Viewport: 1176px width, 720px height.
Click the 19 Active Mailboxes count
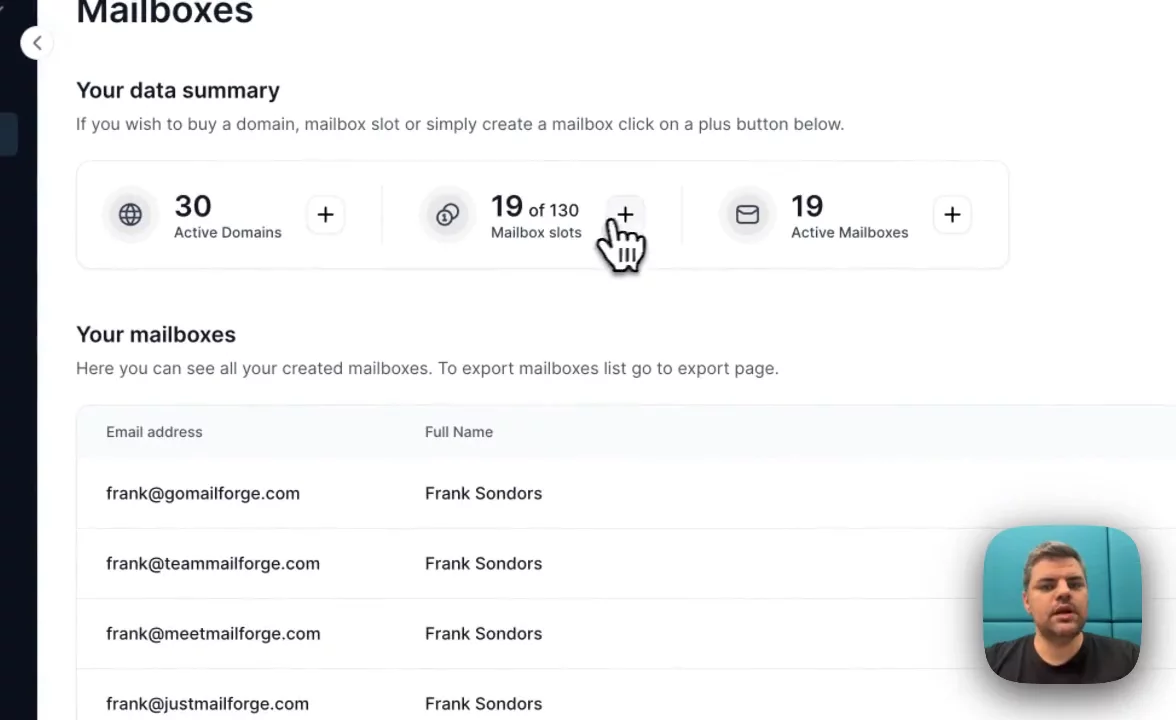click(x=807, y=206)
